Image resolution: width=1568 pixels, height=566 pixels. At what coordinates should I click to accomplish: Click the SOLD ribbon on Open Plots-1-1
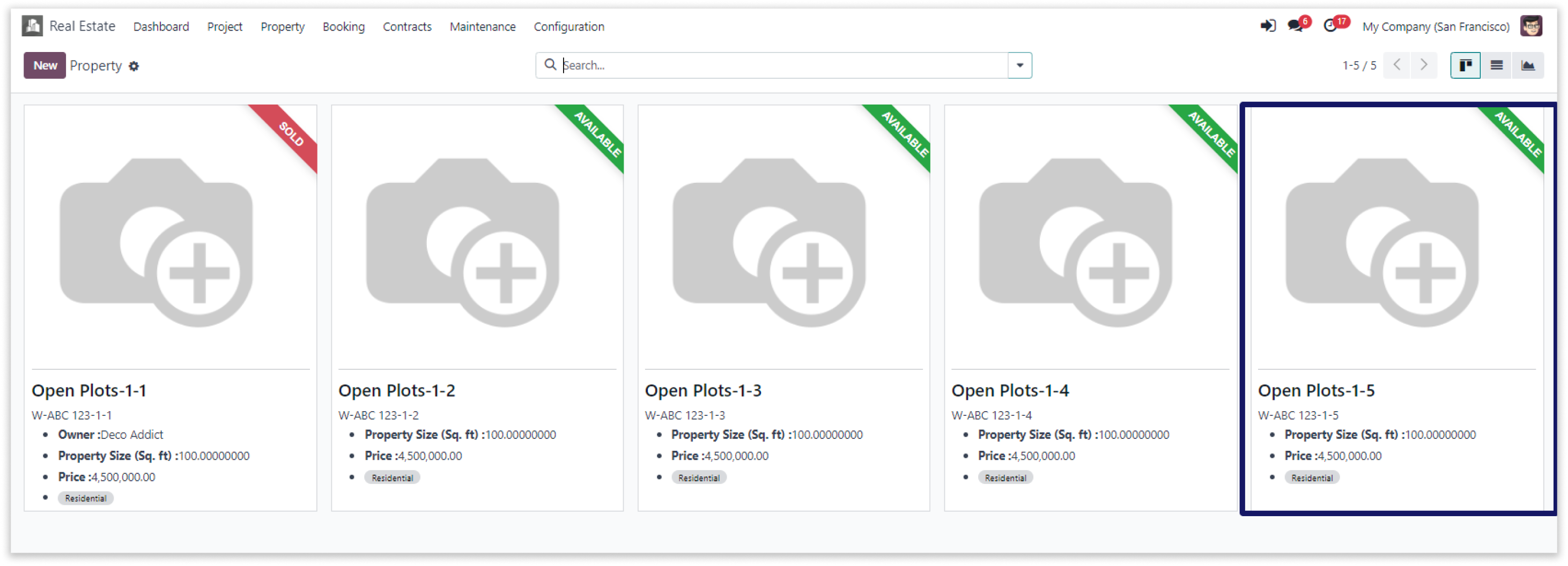(x=290, y=133)
